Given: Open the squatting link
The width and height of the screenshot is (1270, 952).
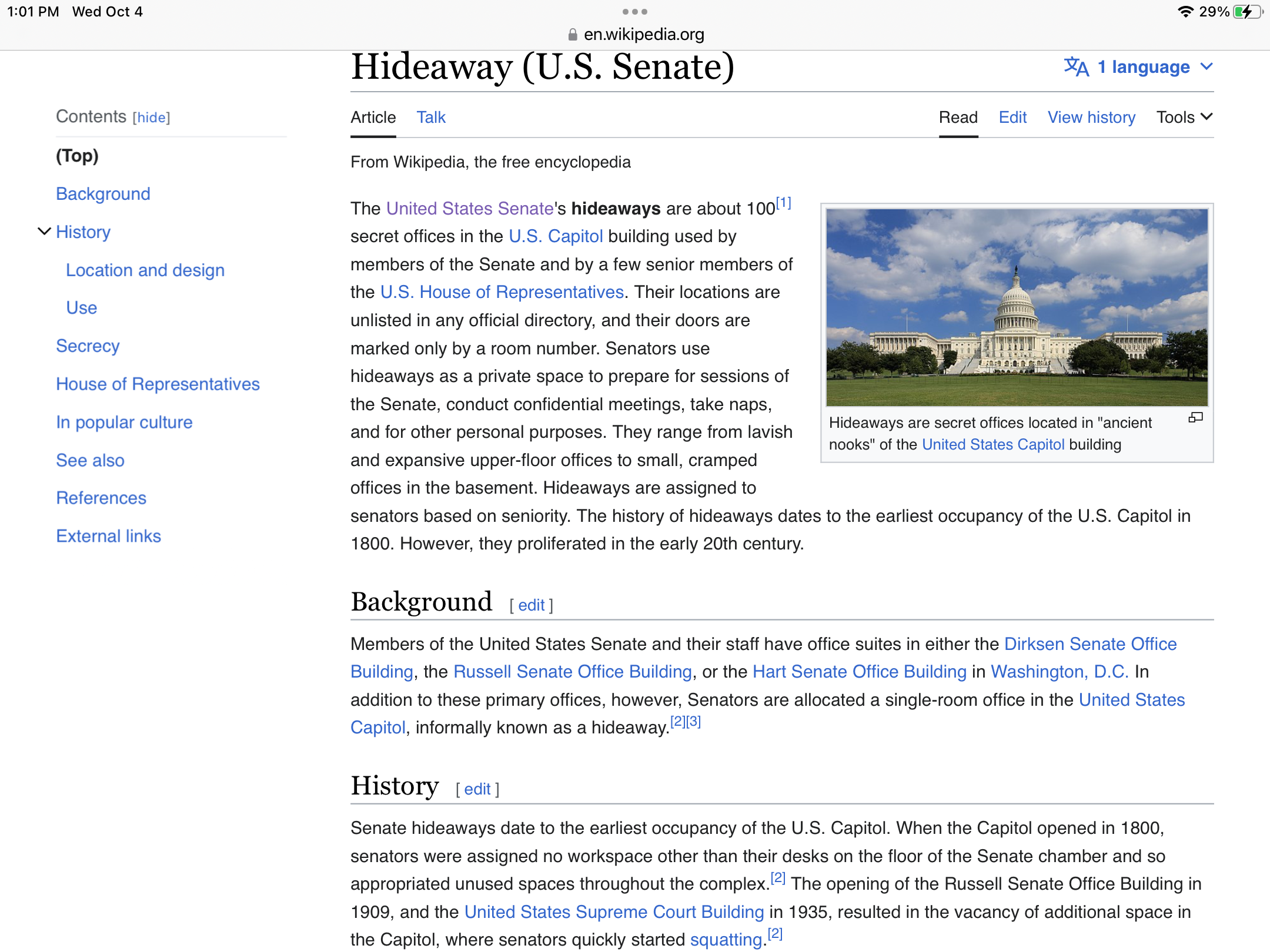Looking at the screenshot, I should click(726, 940).
